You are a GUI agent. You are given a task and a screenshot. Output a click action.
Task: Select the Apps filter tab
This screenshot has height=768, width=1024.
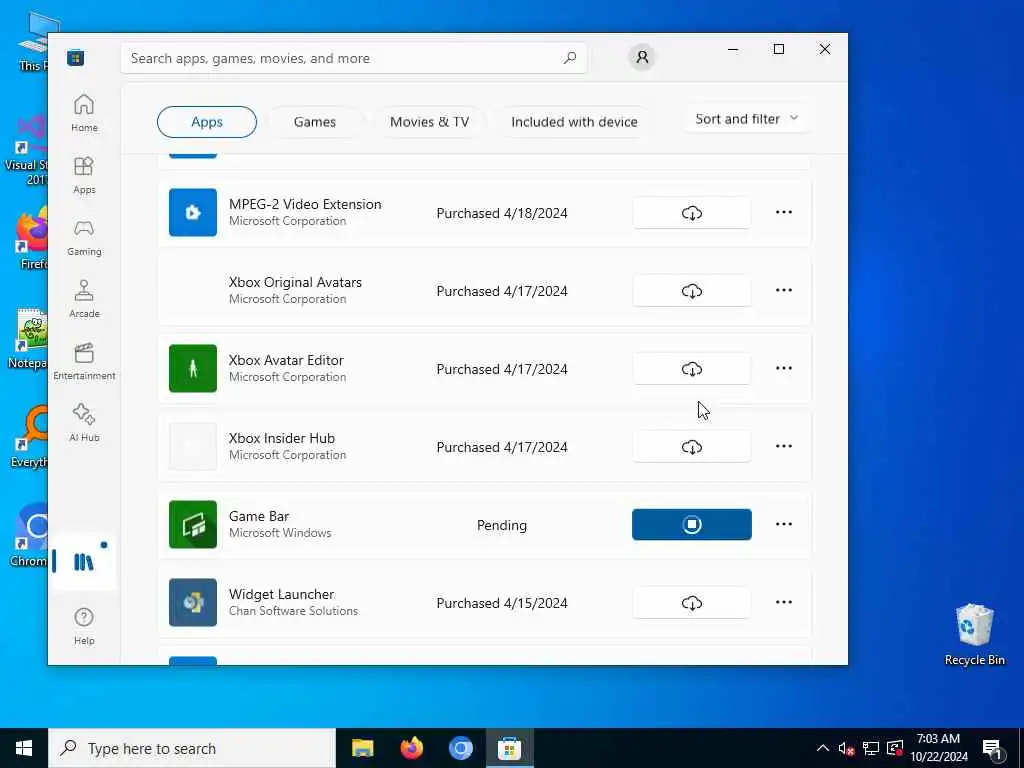pyautogui.click(x=207, y=122)
